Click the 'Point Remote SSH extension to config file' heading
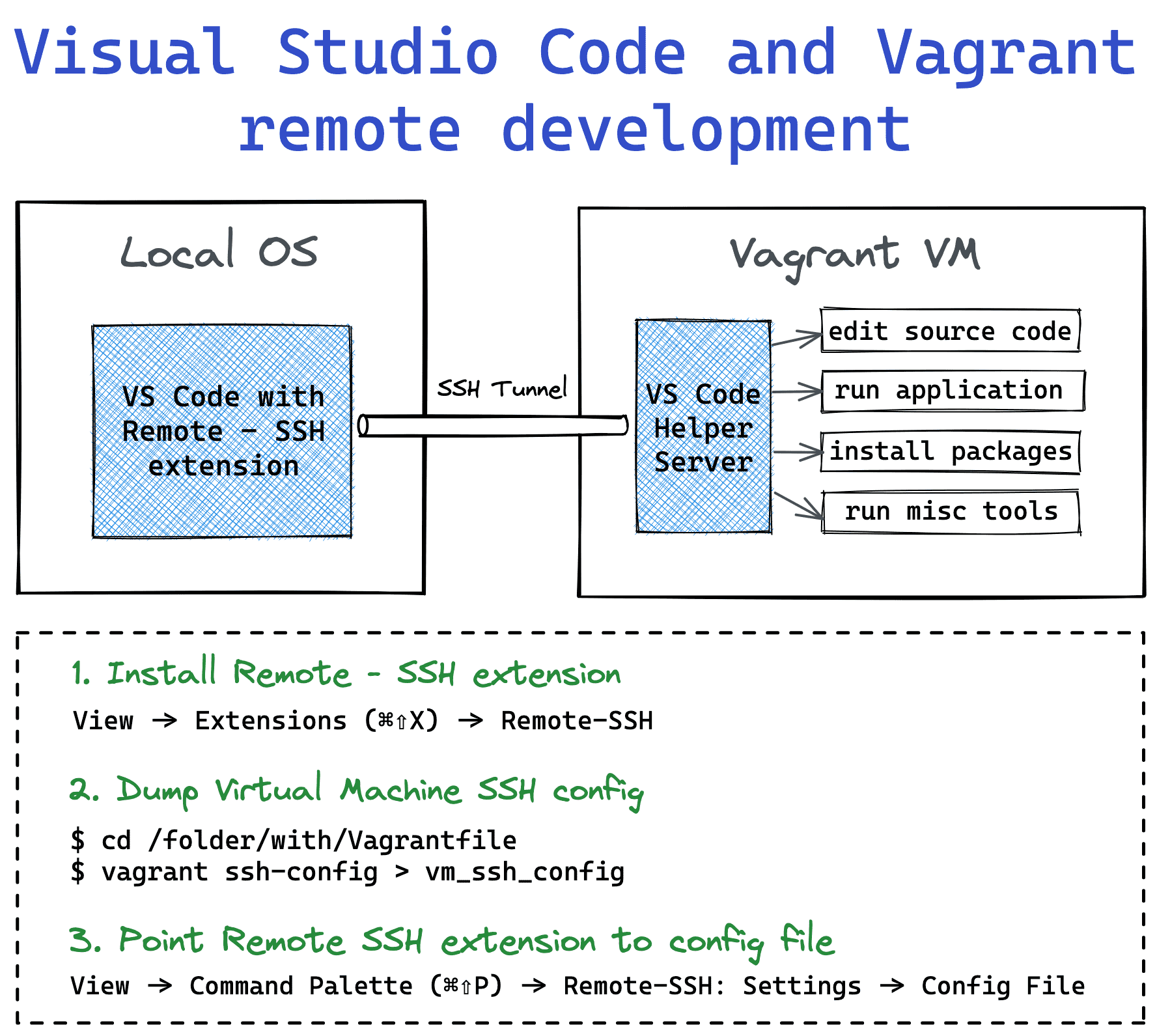 [451, 941]
